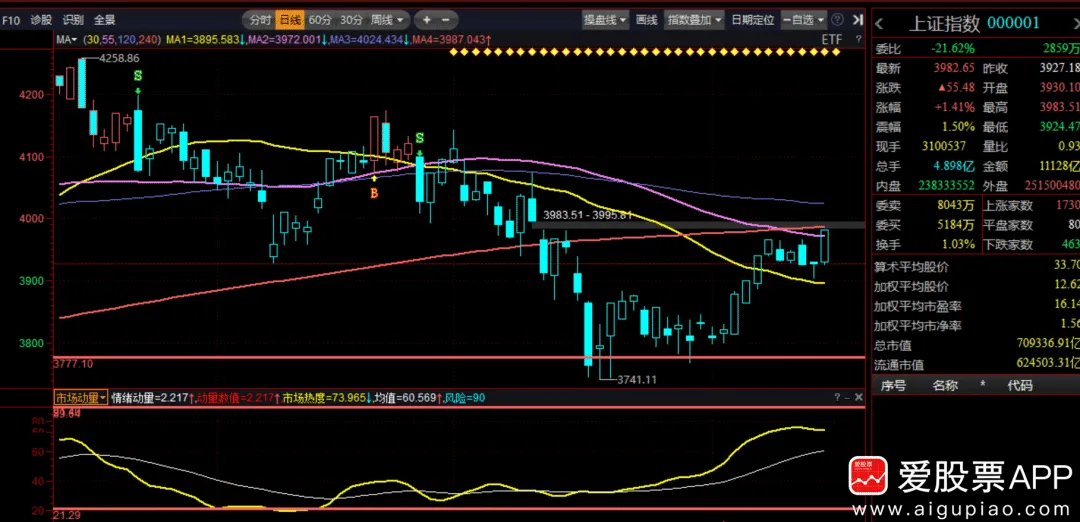The image size is (1080, 522).
Task: Click the 换手 1.03% value
Action: (x=961, y=244)
